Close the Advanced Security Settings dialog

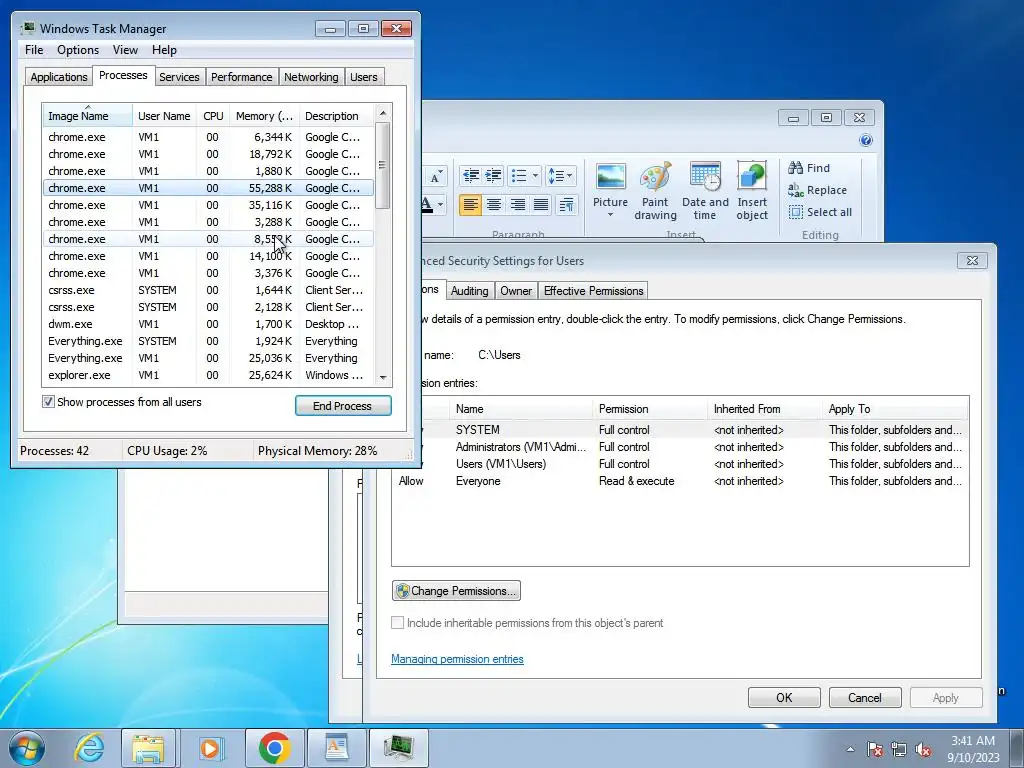click(x=972, y=260)
